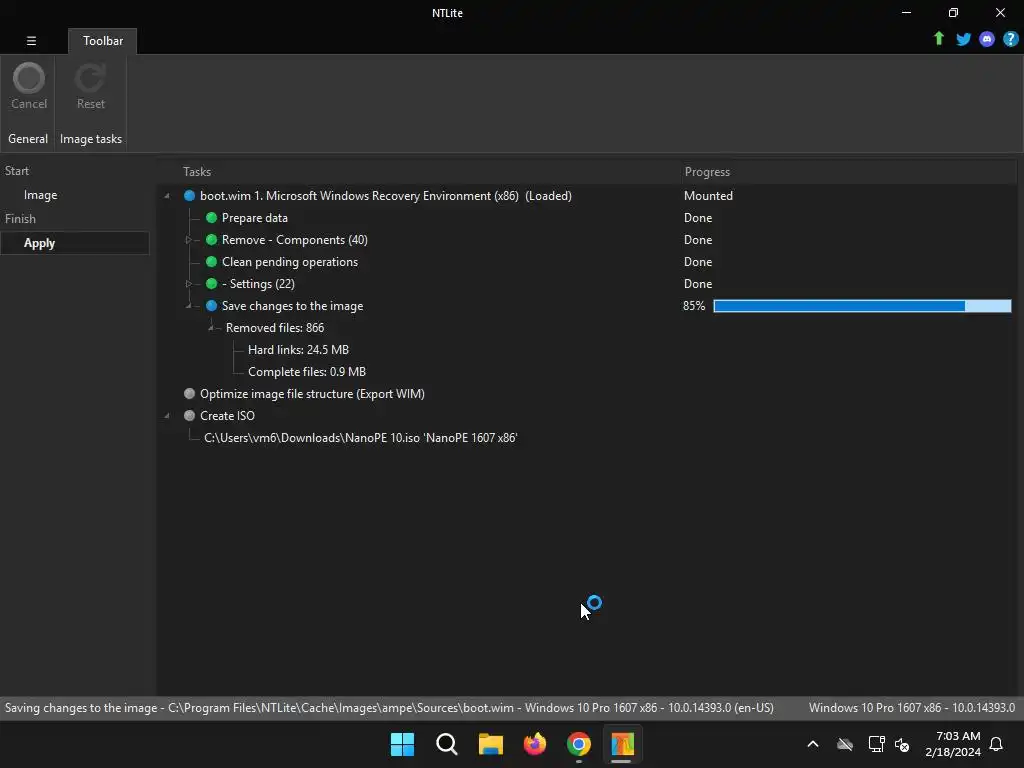Click the green status dot of Prepare data
The width and height of the screenshot is (1024, 768).
point(211,217)
